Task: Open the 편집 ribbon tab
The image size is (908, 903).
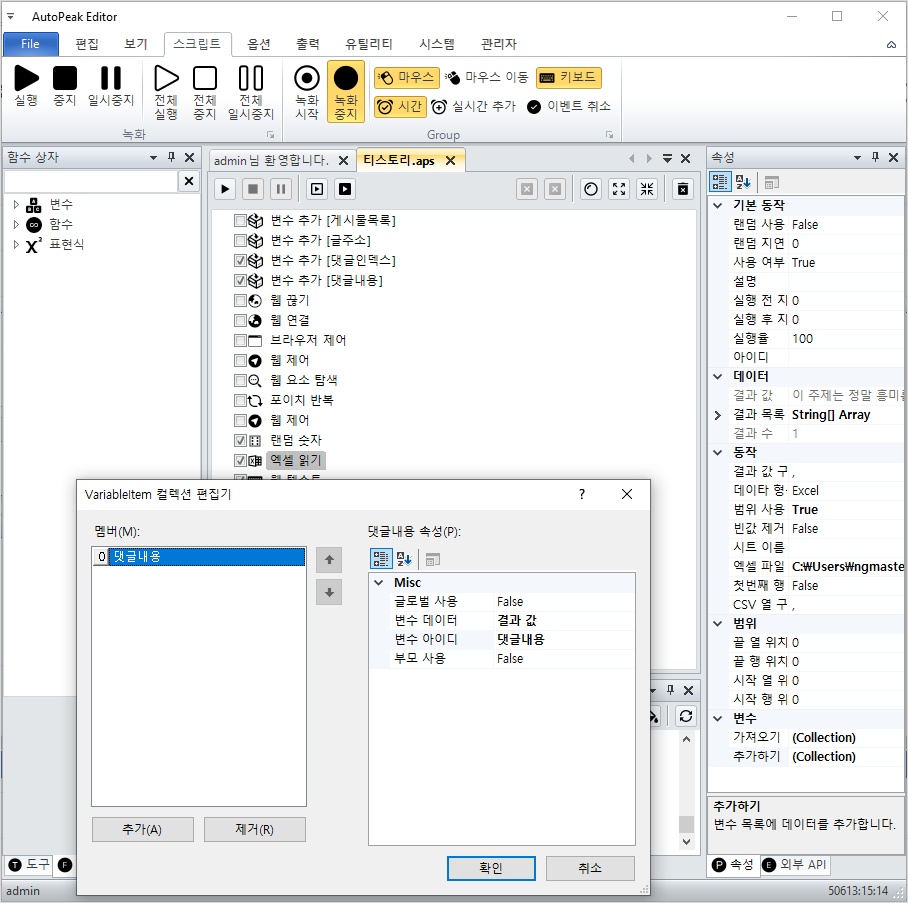Action: tap(87, 44)
